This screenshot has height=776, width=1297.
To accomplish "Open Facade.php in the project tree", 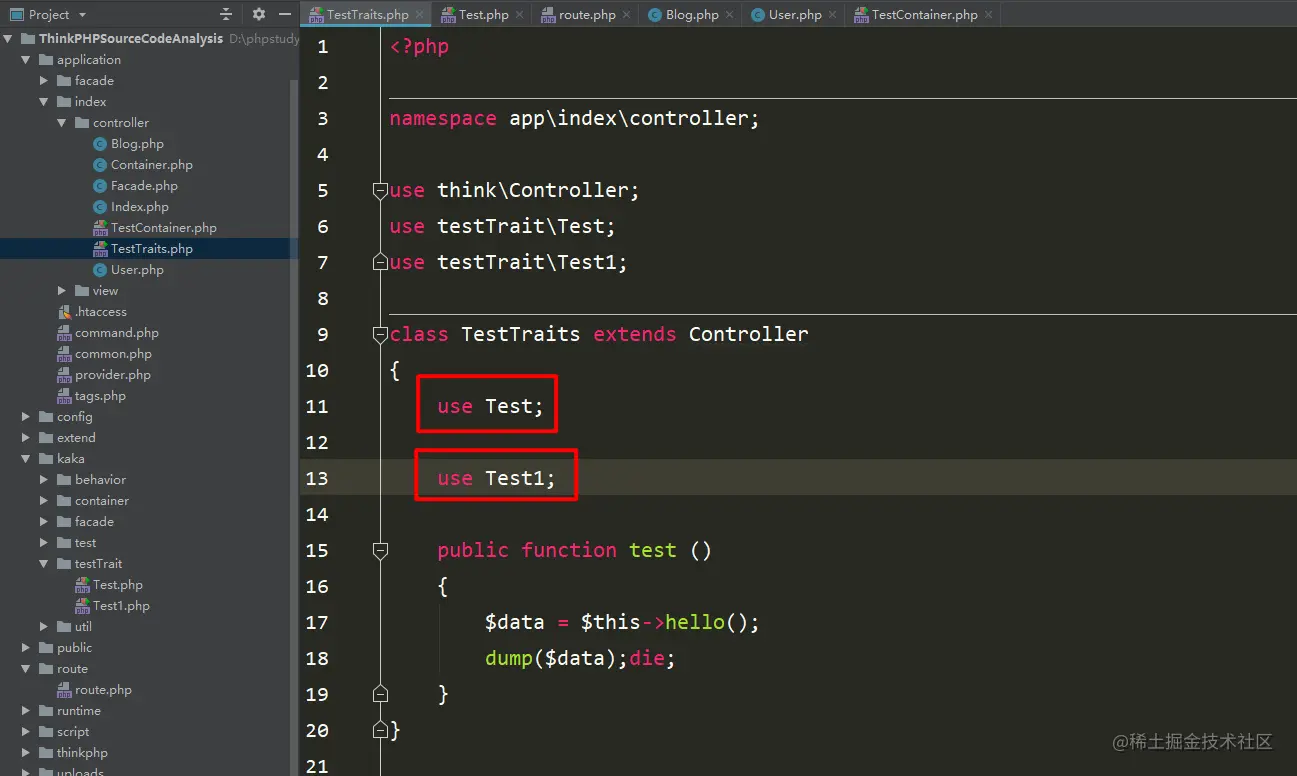I will tap(144, 186).
